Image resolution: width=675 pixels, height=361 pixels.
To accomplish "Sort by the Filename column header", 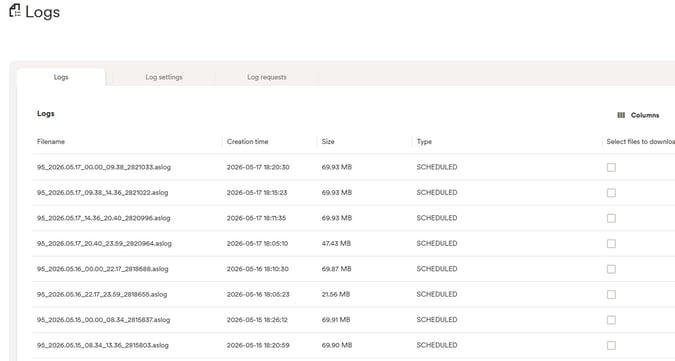I will pos(51,142).
